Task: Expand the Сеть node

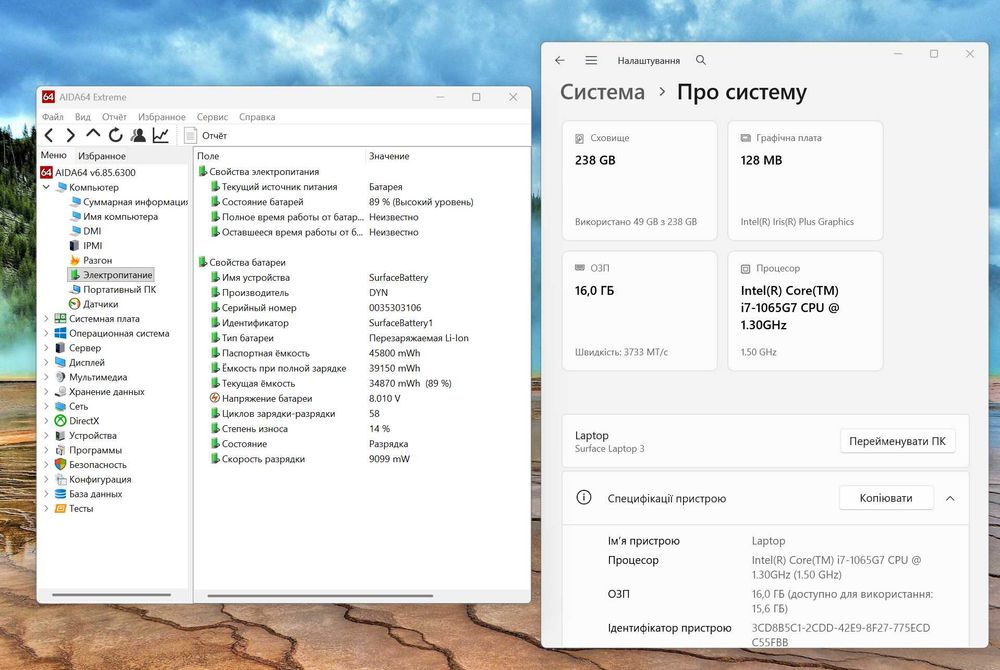Action: [x=46, y=407]
